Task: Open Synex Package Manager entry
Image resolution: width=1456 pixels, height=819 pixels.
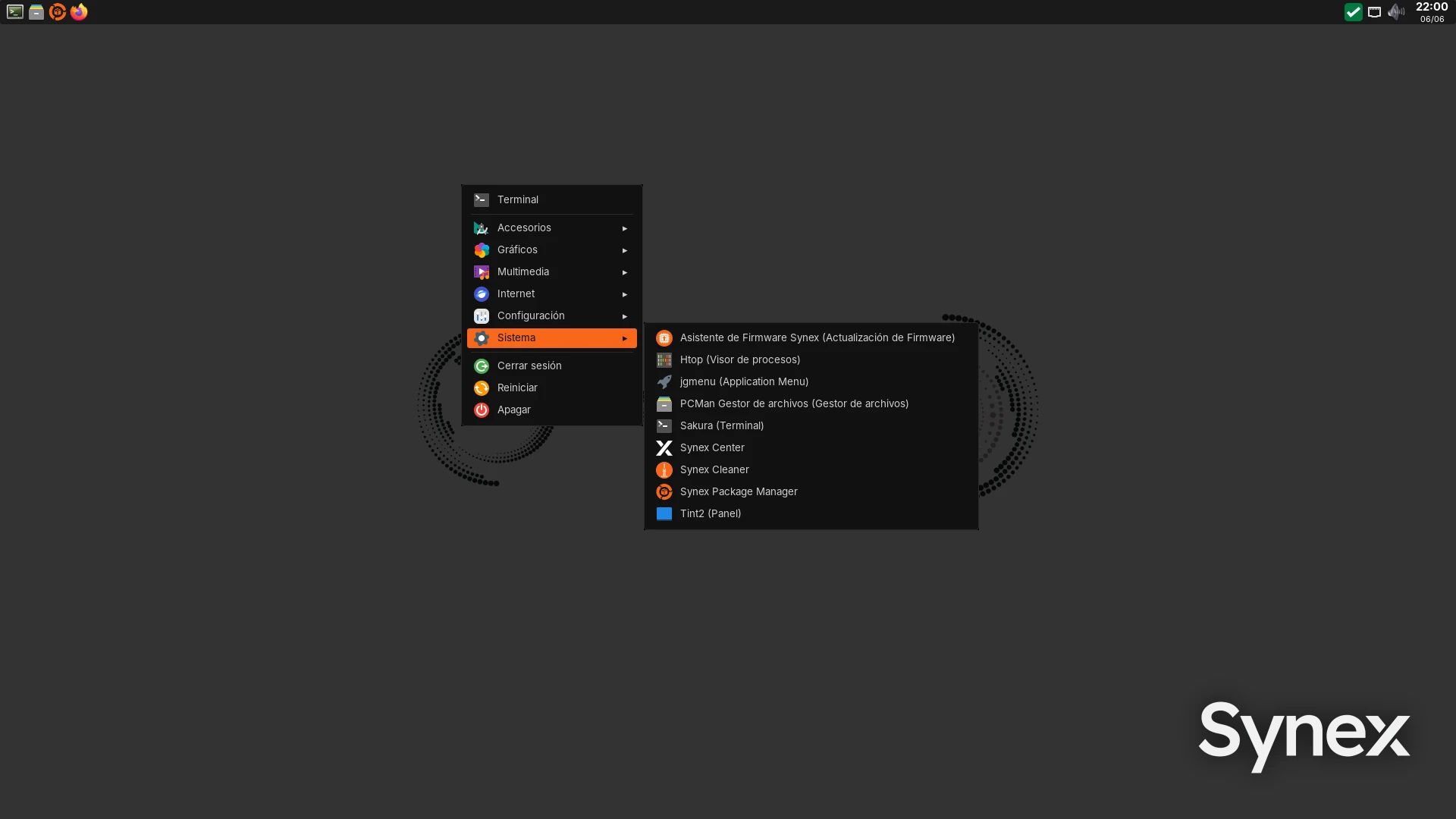Action: point(811,492)
